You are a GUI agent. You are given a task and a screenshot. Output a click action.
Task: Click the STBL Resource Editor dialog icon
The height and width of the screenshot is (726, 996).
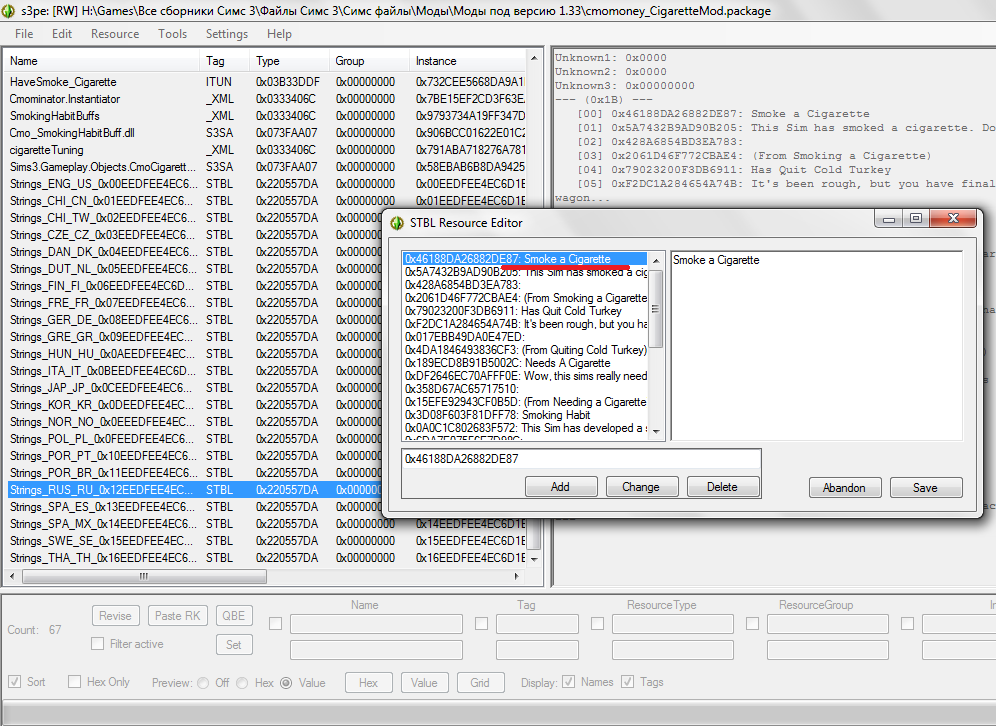pos(397,223)
